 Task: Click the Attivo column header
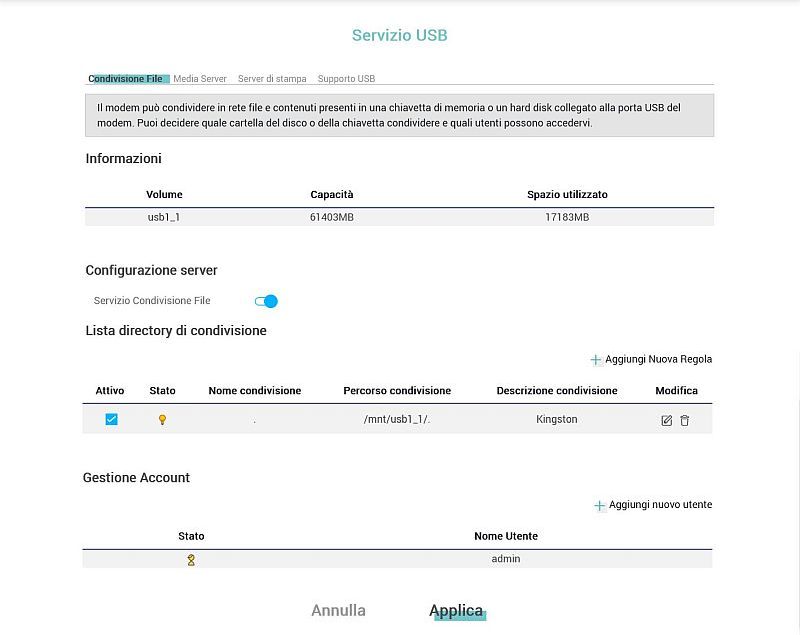point(110,391)
